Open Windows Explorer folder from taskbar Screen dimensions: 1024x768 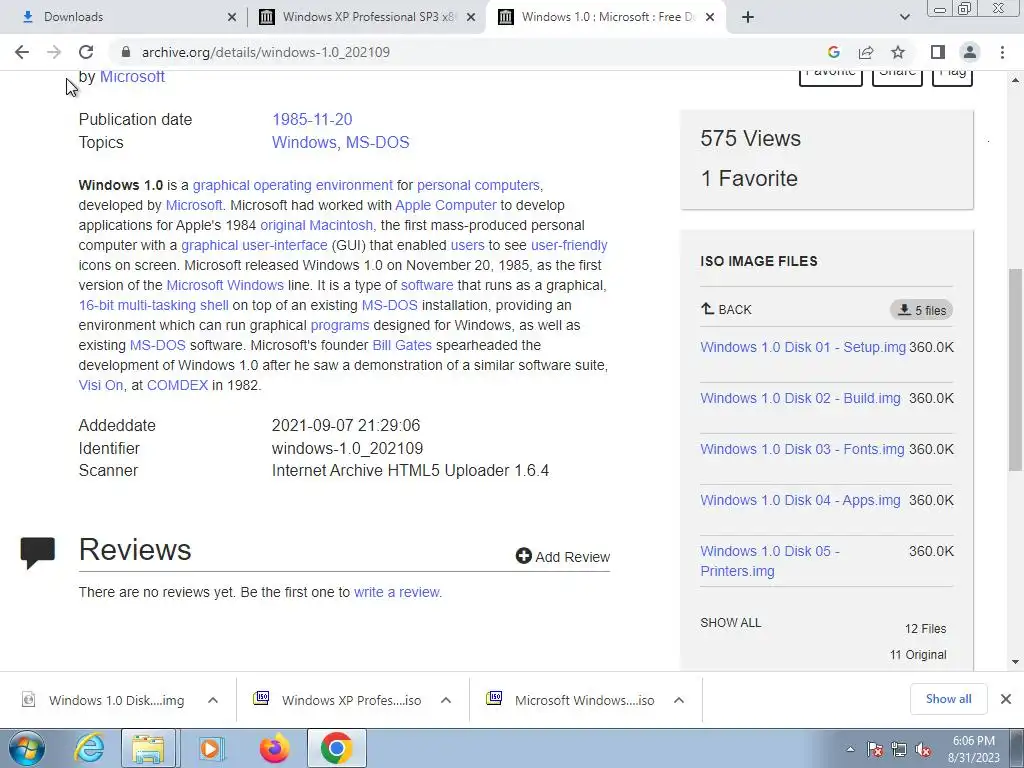click(148, 748)
